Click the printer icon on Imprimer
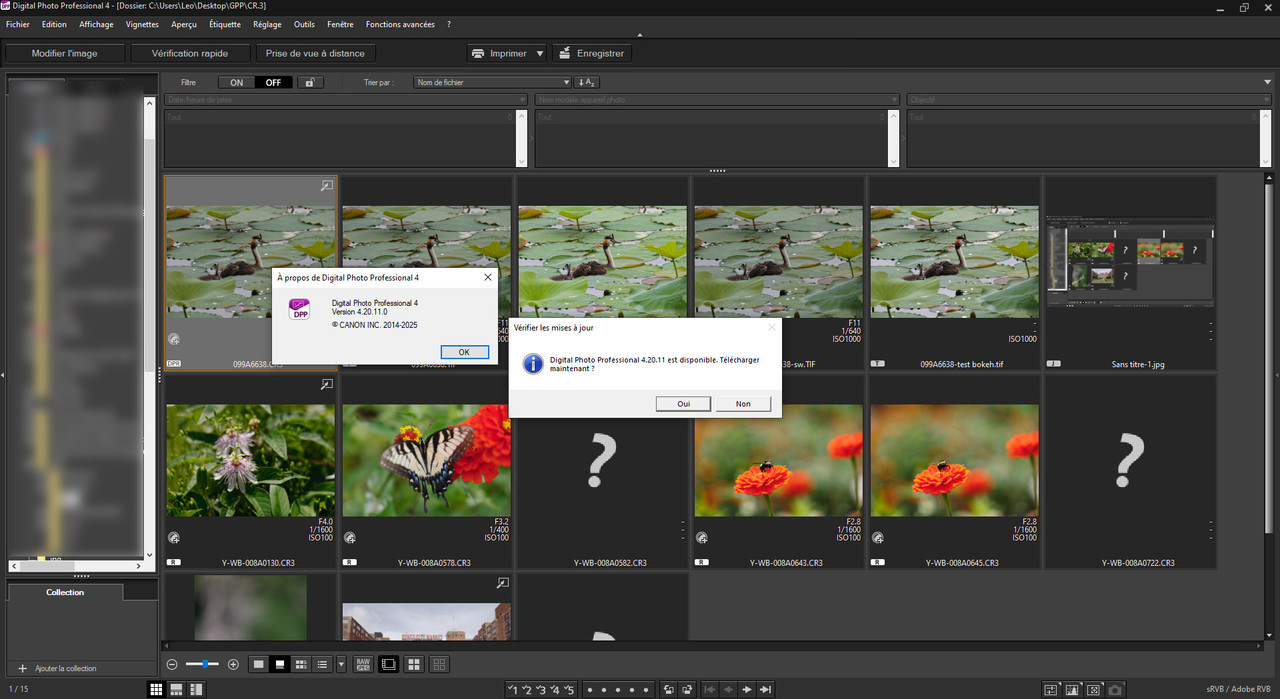Image resolution: width=1280 pixels, height=699 pixels. 478,53
